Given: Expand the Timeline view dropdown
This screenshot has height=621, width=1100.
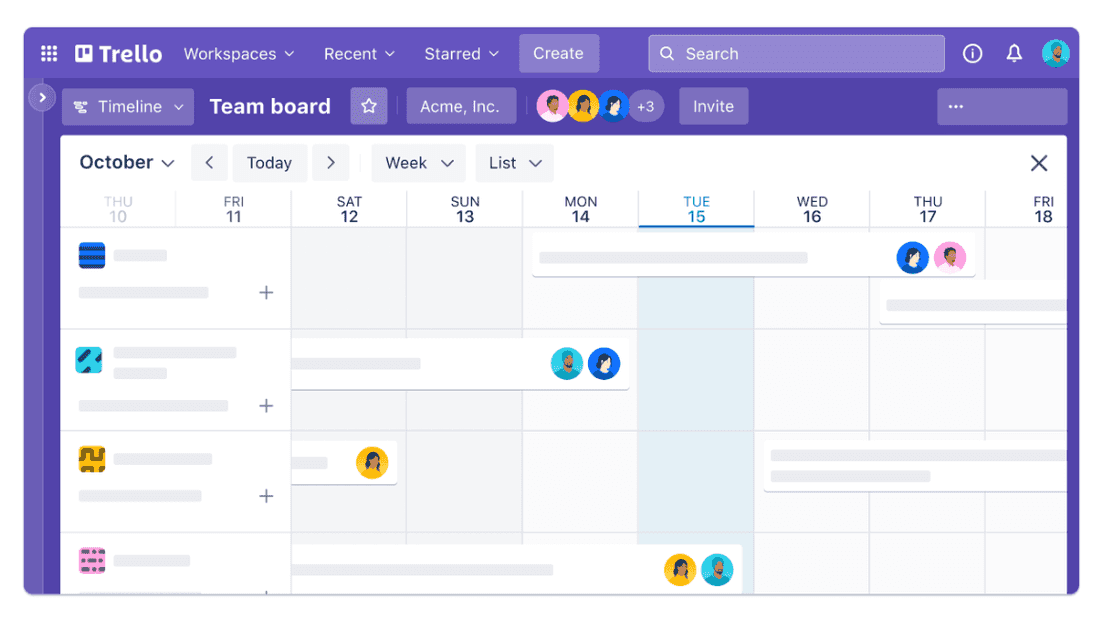Looking at the screenshot, I should (128, 107).
